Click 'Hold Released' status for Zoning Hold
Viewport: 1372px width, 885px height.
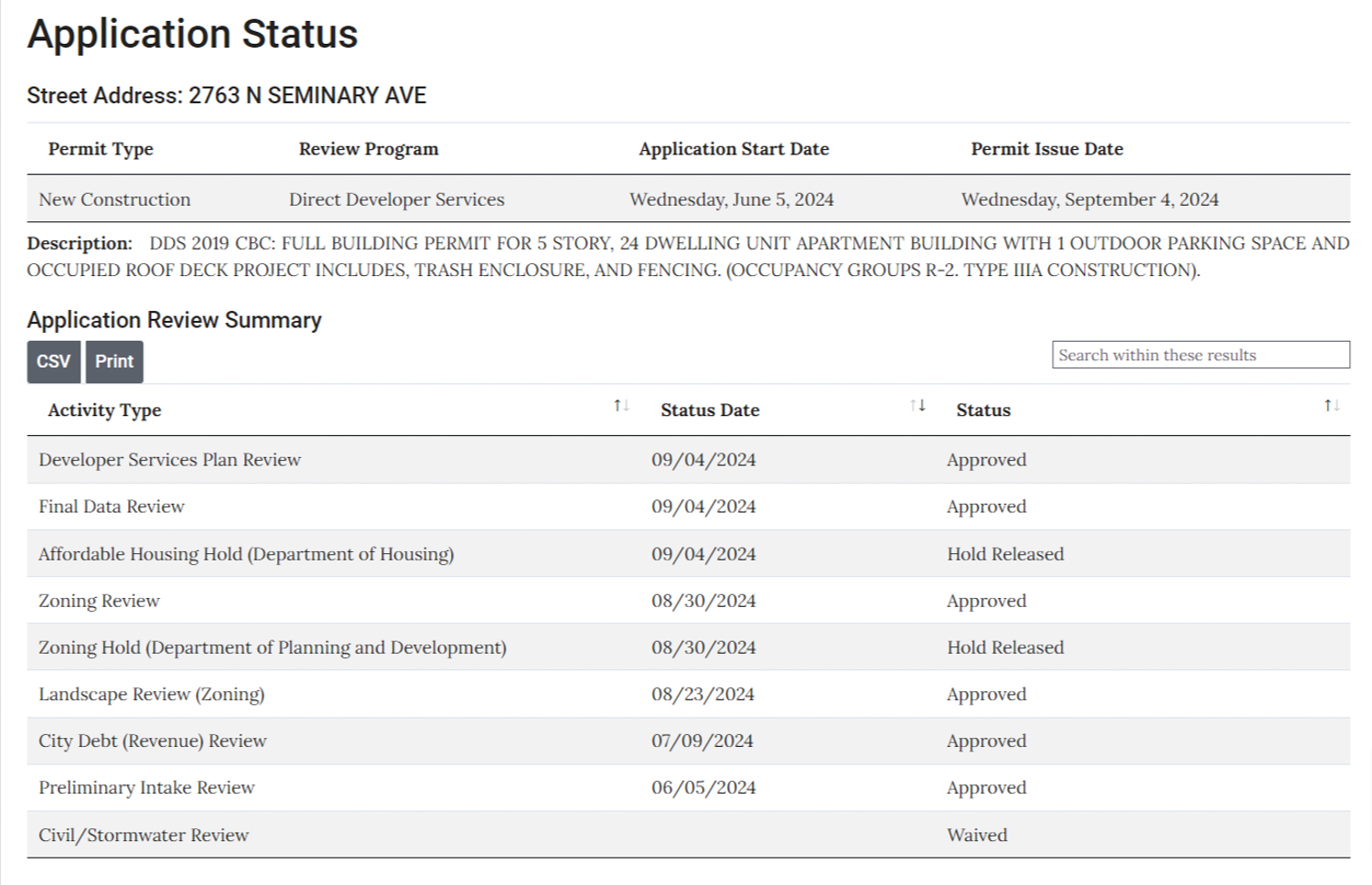1005,647
